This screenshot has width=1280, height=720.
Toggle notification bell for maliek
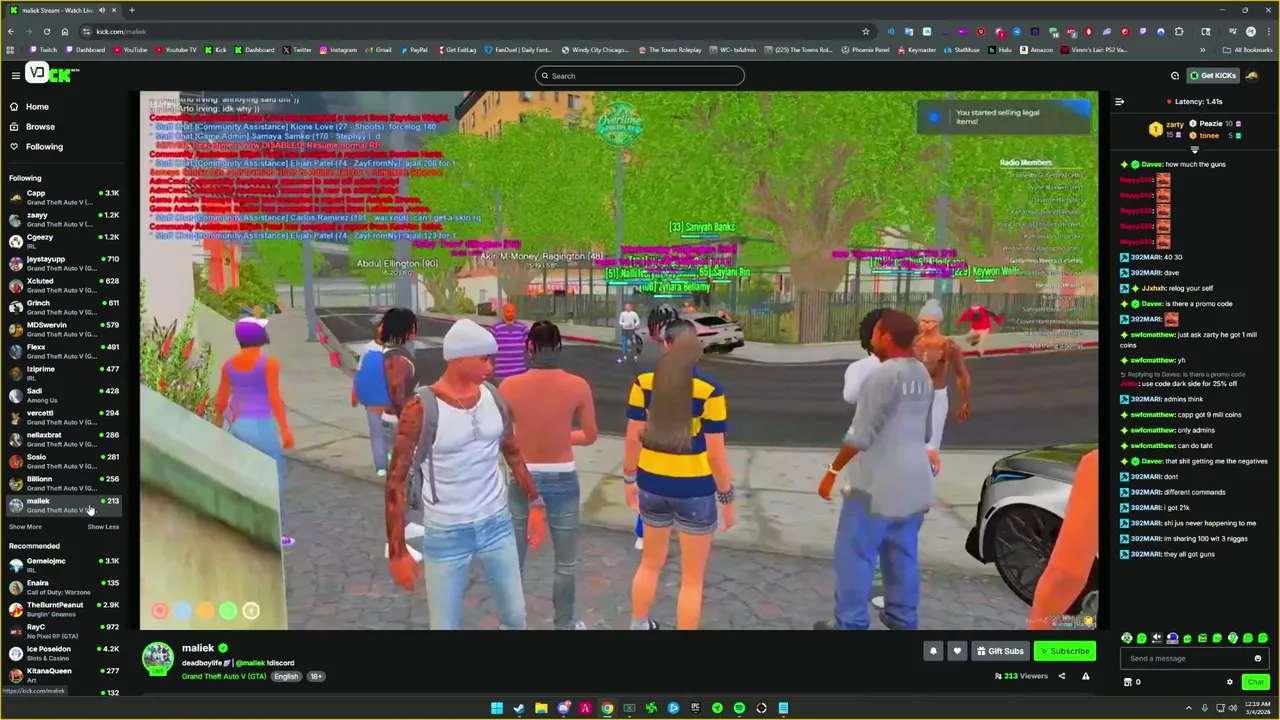point(933,651)
